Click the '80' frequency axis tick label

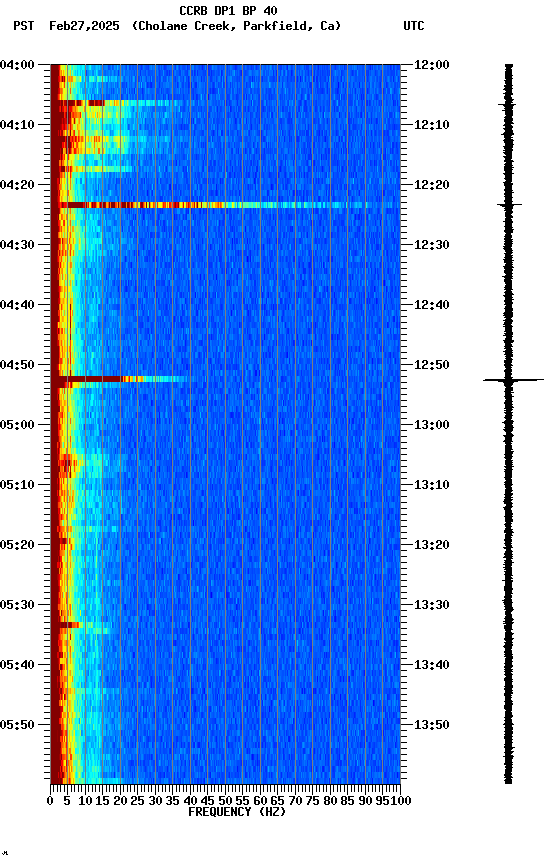click(330, 801)
